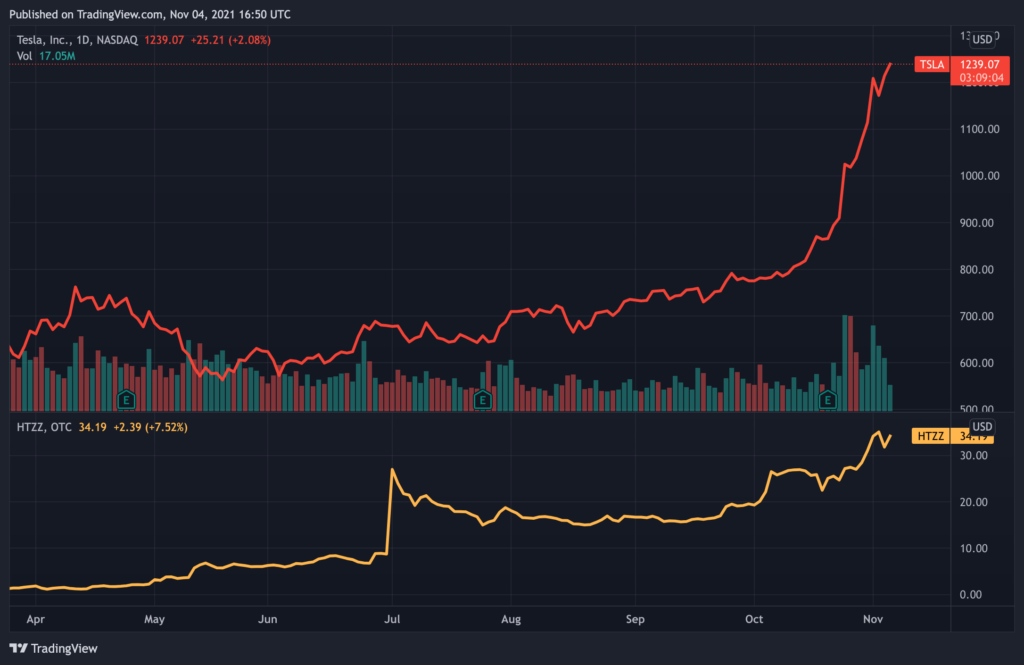Click the 0.00 axis label on the HTZZ pane
This screenshot has width=1024, height=665.
970,594
